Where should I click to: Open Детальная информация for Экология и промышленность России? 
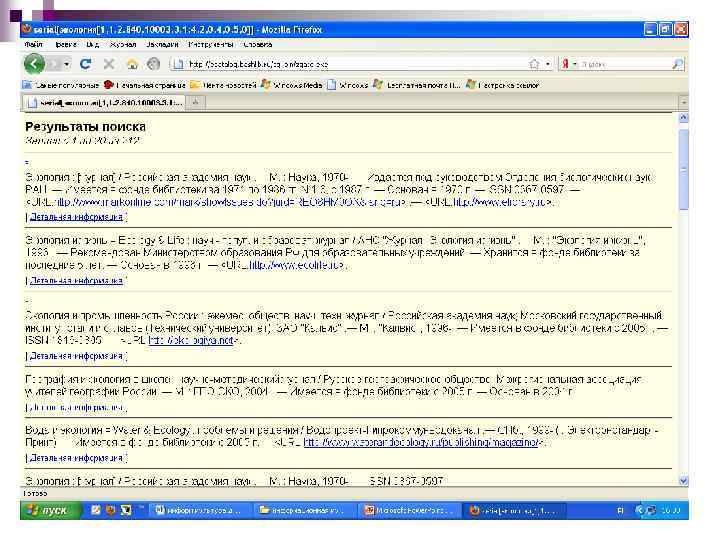(x=76, y=355)
